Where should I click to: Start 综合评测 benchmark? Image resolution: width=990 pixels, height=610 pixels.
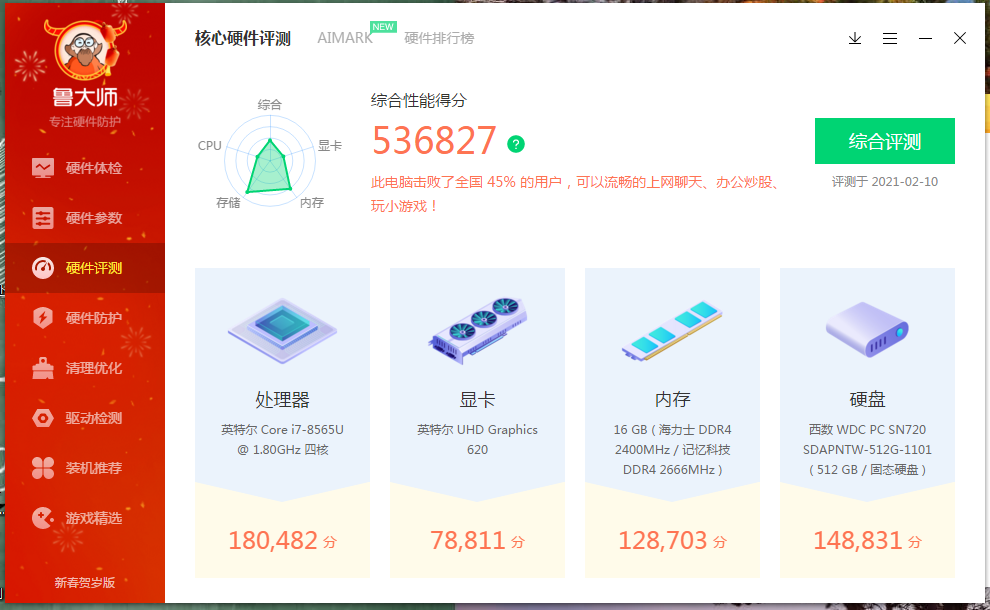[x=885, y=141]
